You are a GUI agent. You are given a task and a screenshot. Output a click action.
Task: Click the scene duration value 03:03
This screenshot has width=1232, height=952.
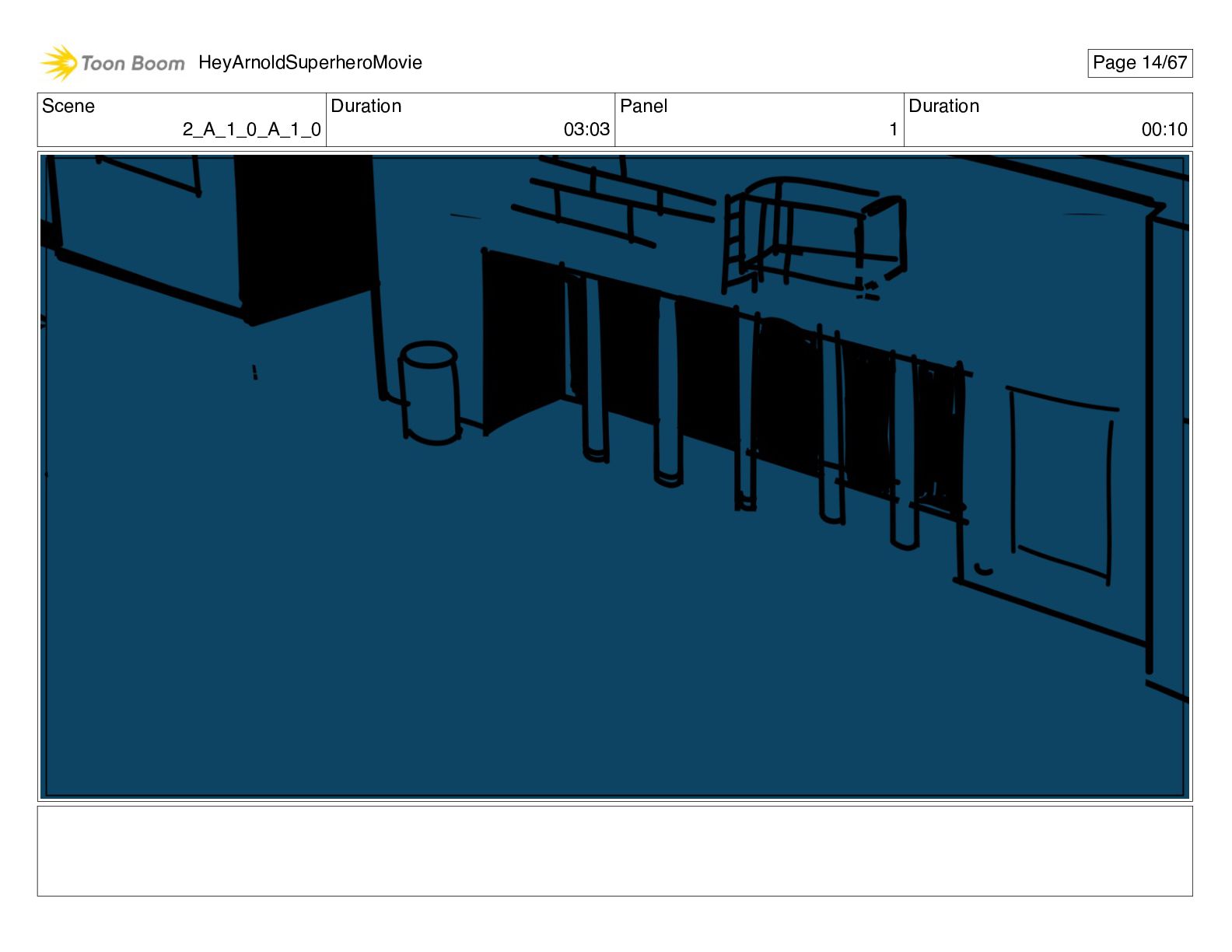point(586,129)
